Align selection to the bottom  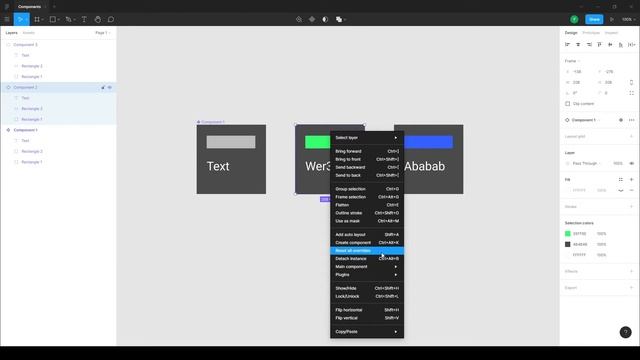[620, 44]
